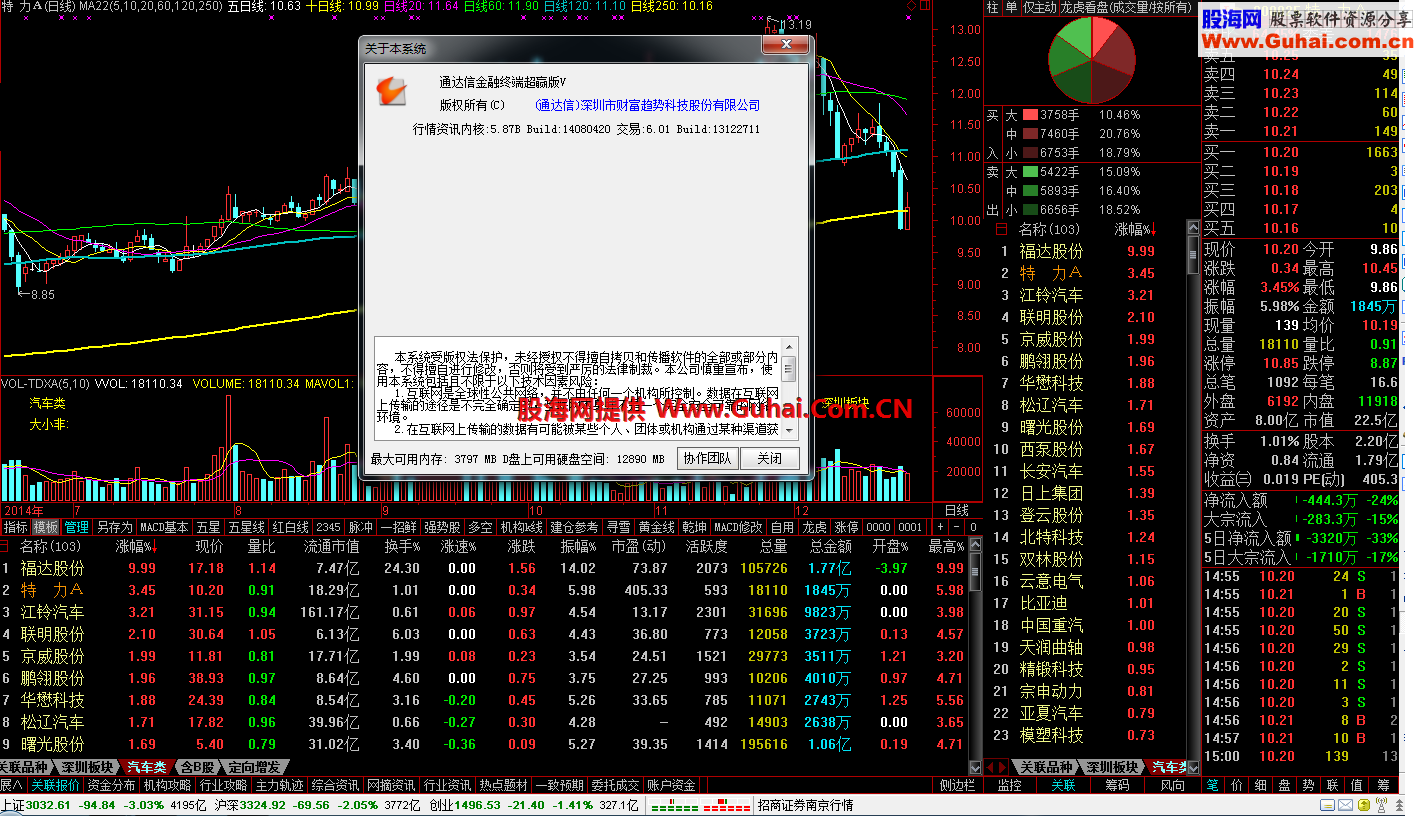1420x816 pixels.
Task: Open the 通达信 company copyright link
Action: click(647, 105)
